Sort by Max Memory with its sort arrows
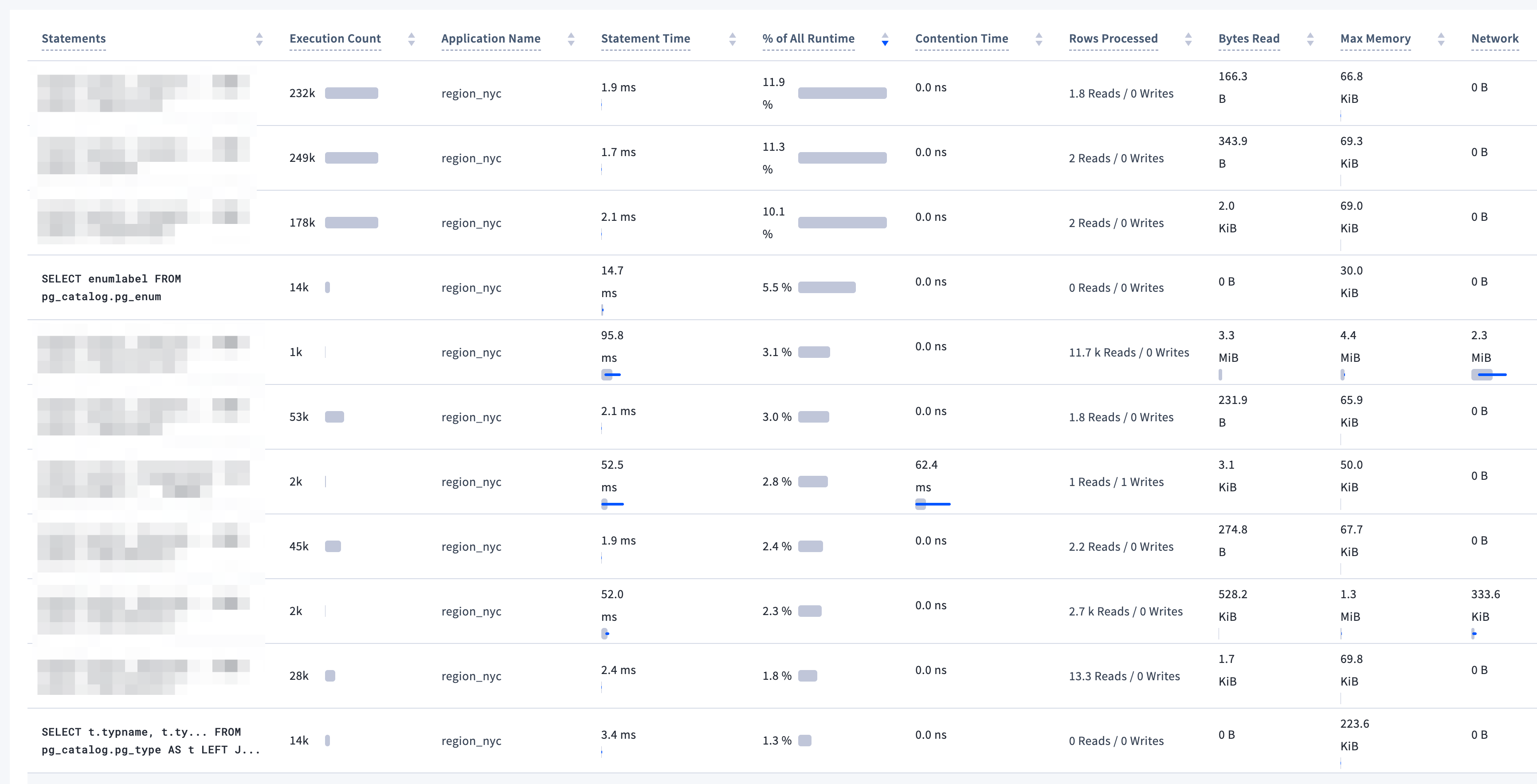Image resolution: width=1537 pixels, height=784 pixels. tap(1442, 39)
